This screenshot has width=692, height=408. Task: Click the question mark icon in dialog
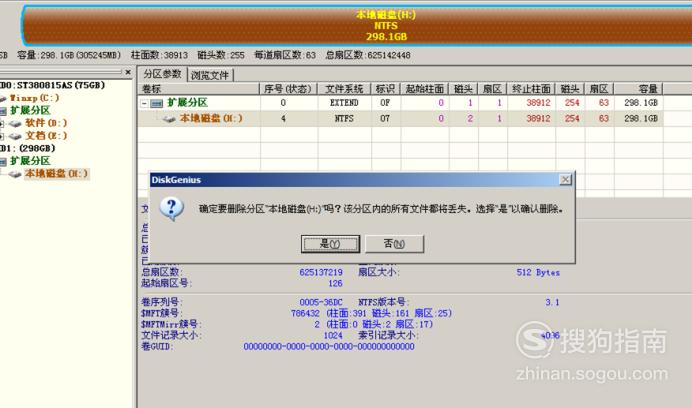pos(172,208)
